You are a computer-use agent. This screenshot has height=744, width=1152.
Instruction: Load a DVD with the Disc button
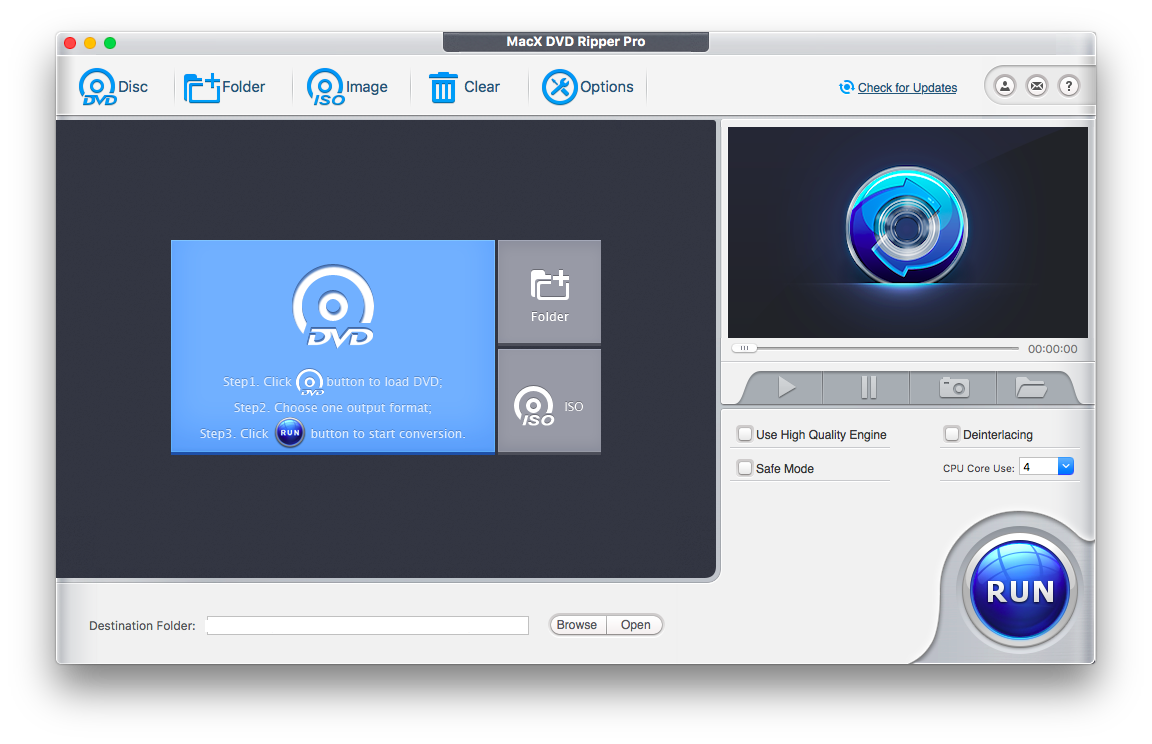tap(113, 87)
